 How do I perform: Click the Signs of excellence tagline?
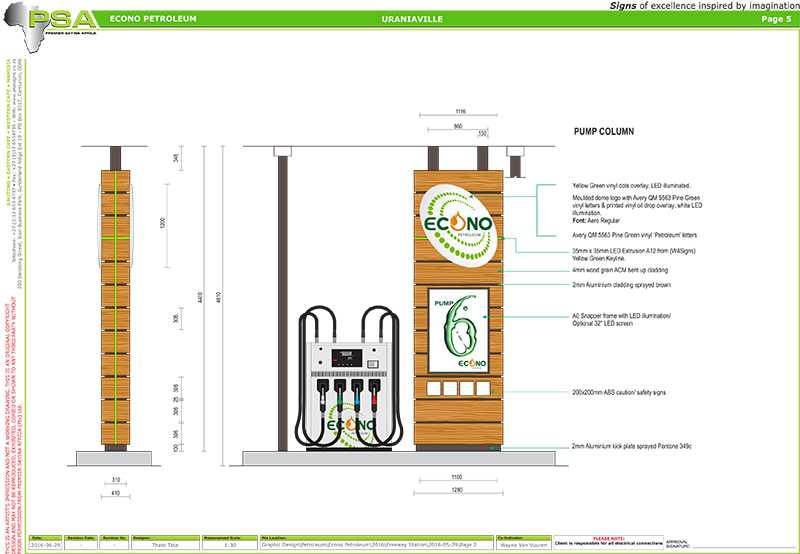[704, 5]
